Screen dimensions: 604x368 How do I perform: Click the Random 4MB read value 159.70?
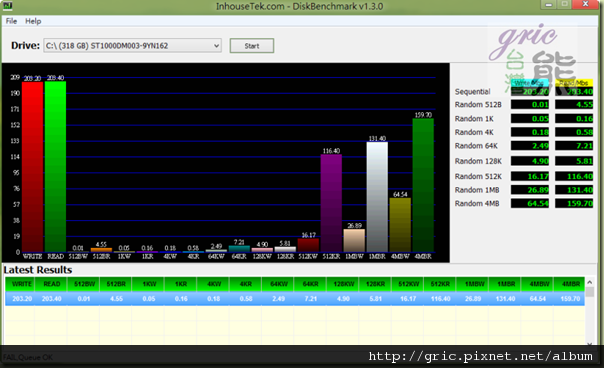click(574, 203)
